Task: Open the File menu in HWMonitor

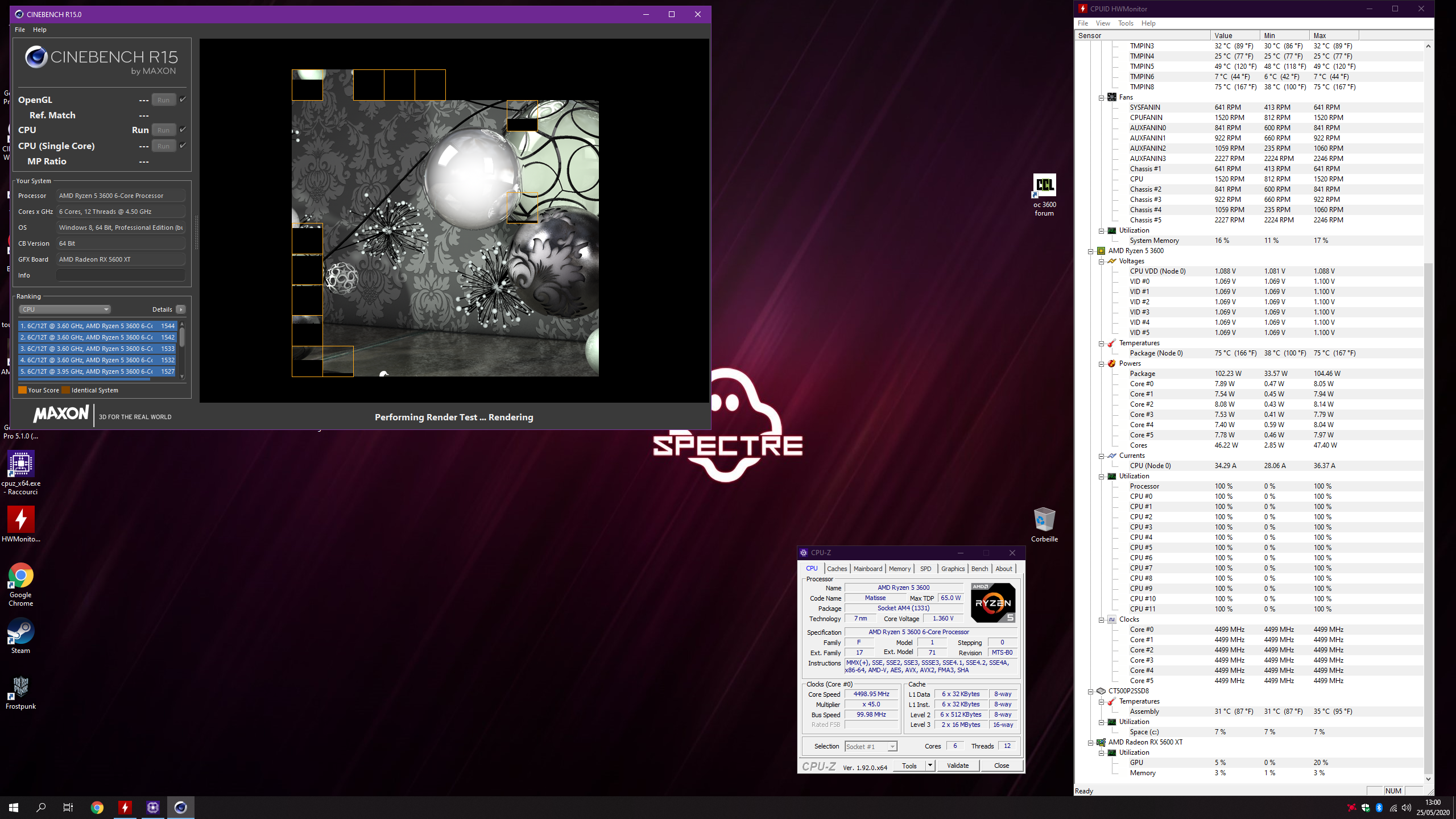Action: [x=1083, y=23]
